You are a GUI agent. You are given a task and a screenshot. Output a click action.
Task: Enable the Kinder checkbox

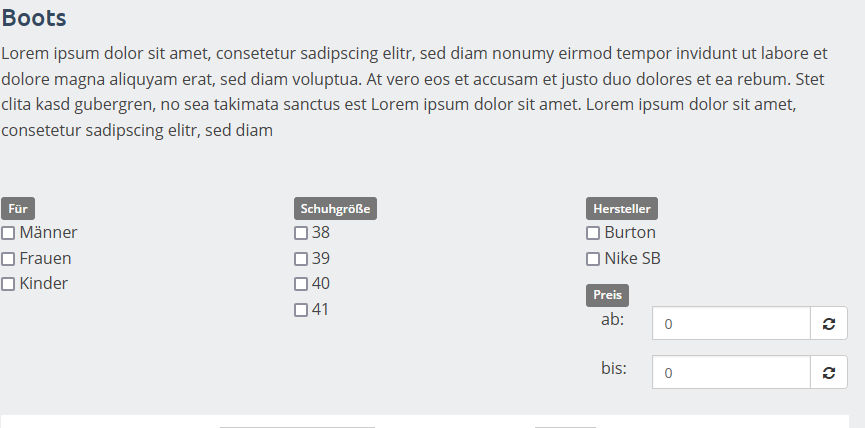point(8,284)
